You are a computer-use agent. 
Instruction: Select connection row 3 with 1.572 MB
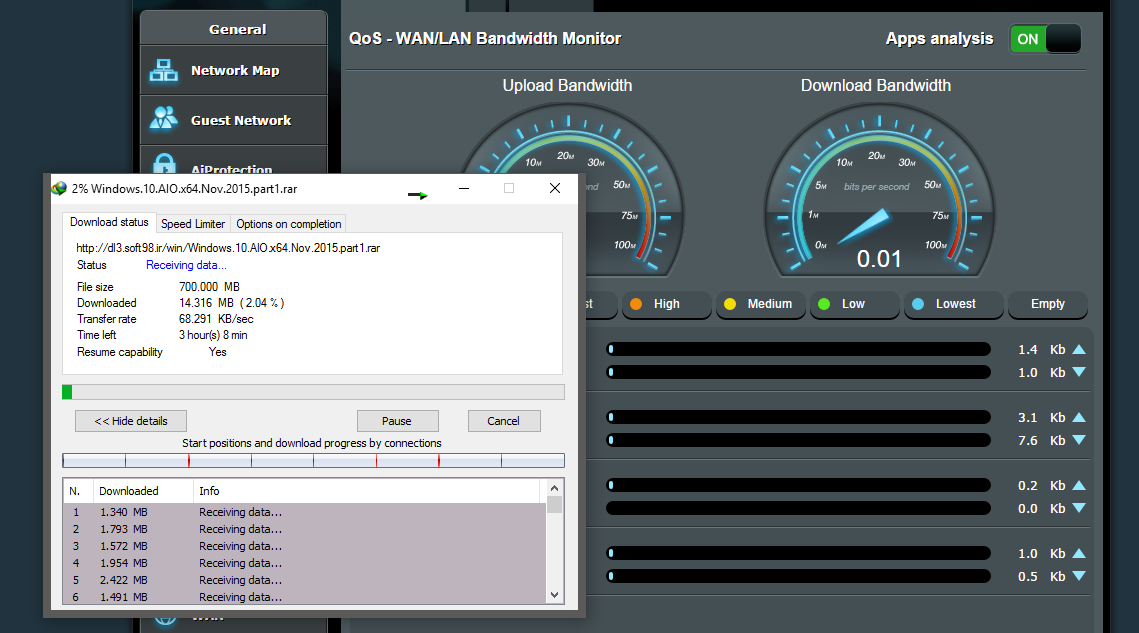(x=304, y=546)
